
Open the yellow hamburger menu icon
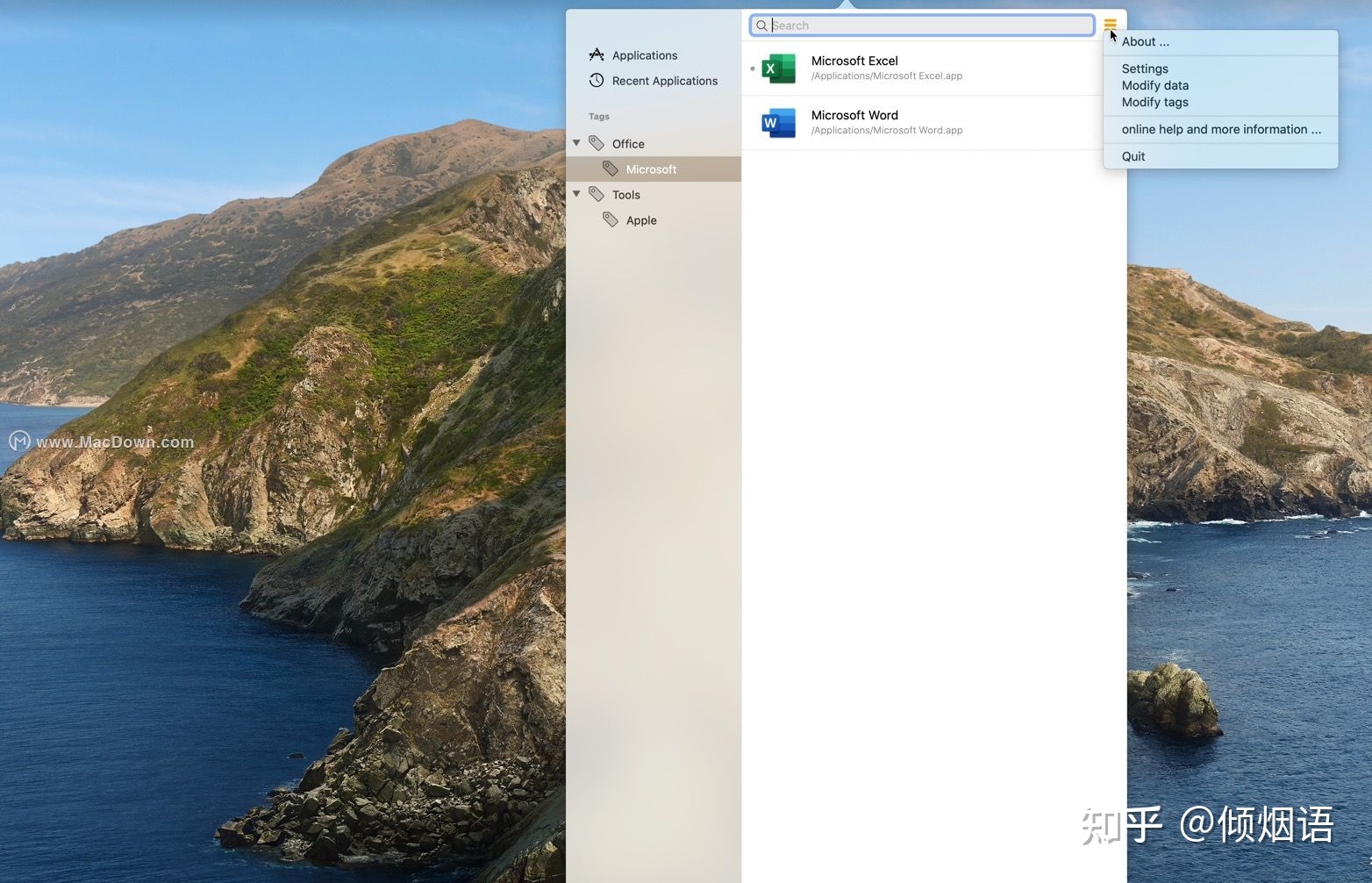coord(1110,25)
